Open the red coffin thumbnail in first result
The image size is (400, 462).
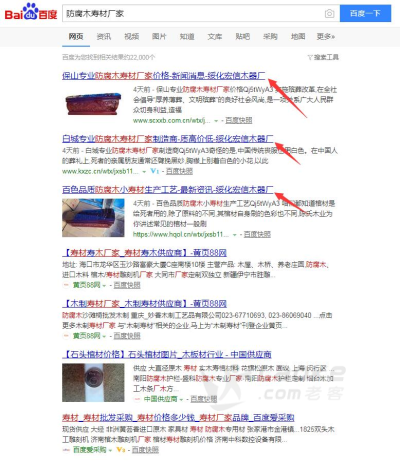(93, 104)
